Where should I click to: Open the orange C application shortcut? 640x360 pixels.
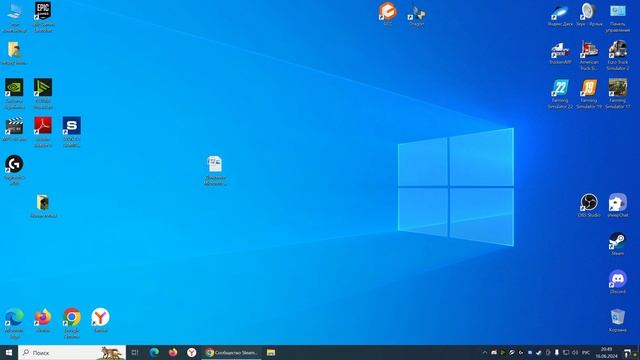click(x=387, y=14)
